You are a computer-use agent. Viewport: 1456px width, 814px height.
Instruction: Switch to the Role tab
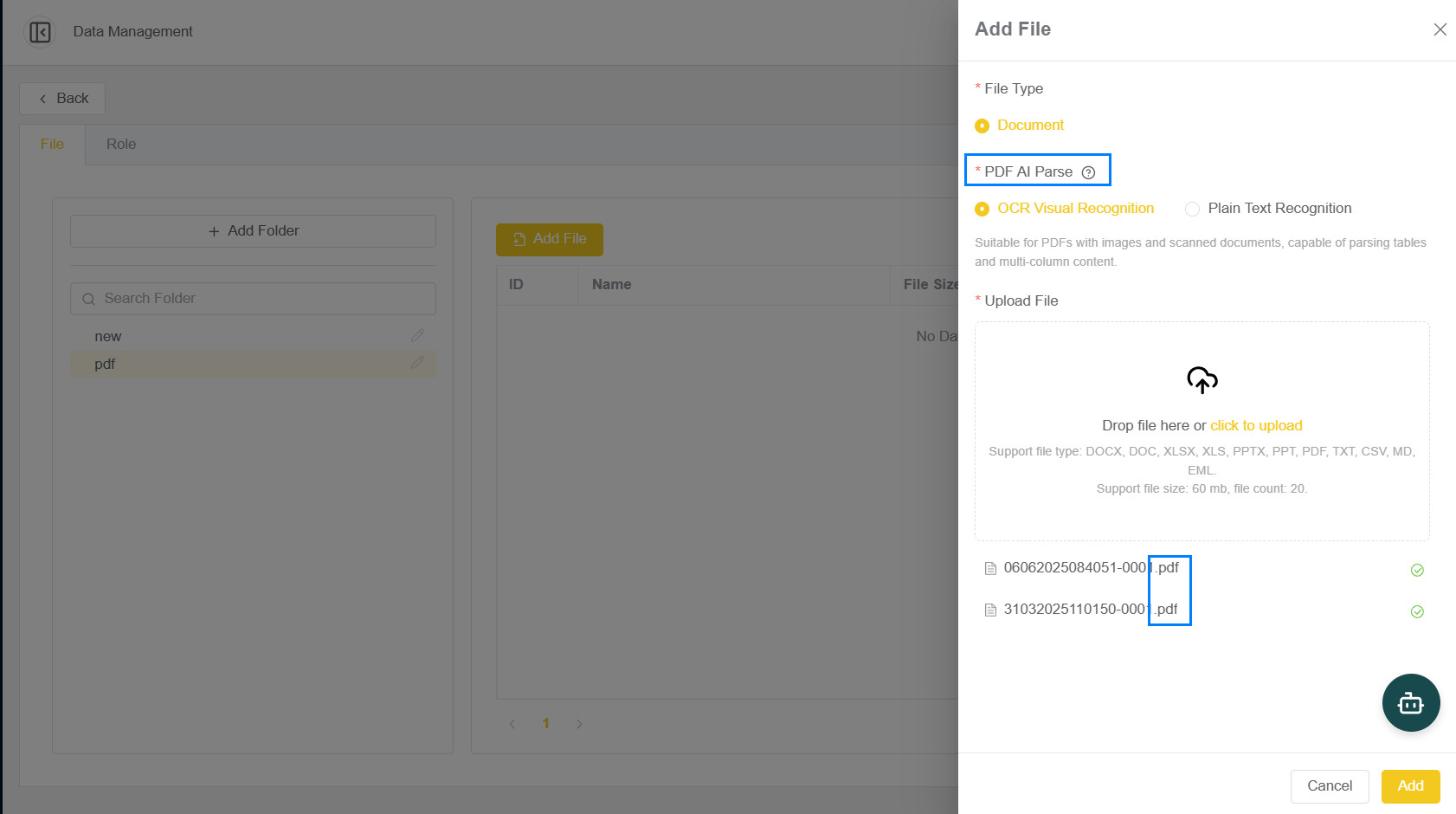click(x=121, y=145)
